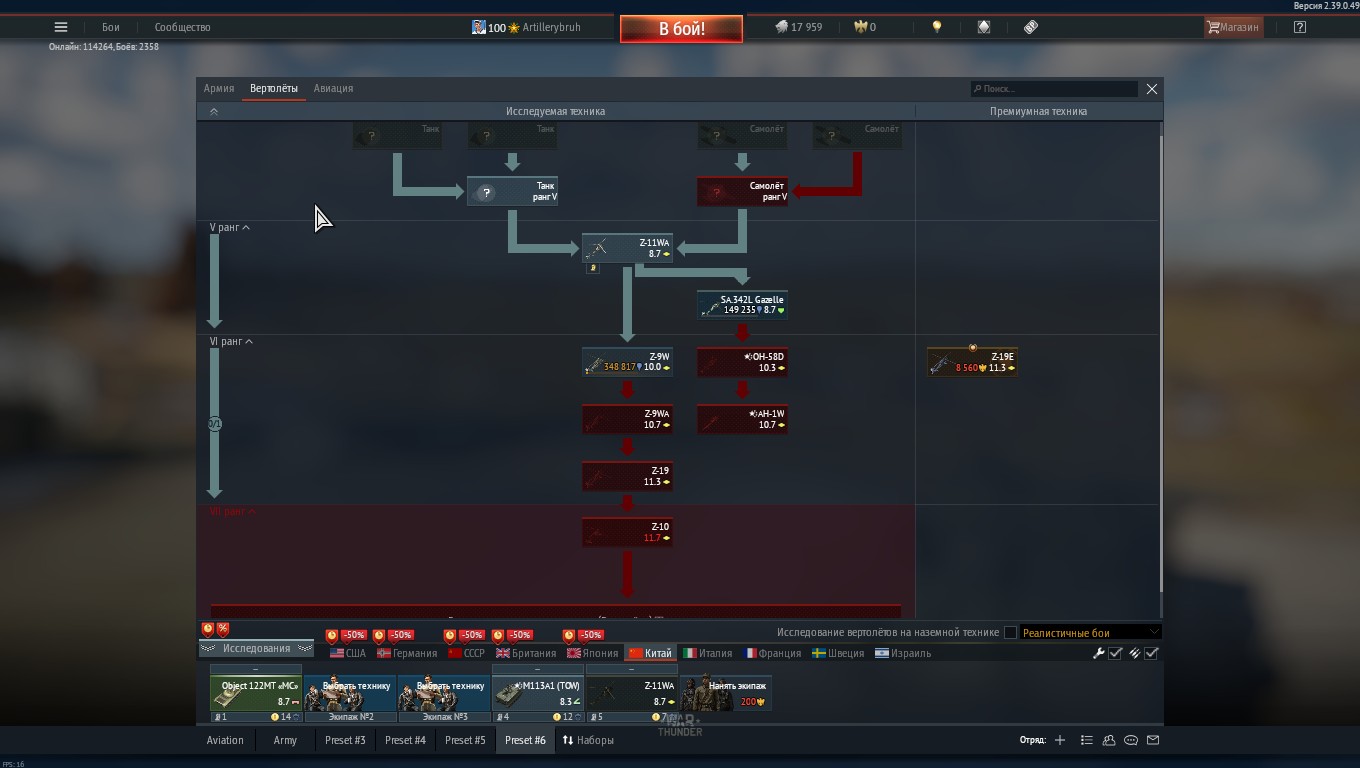This screenshot has width=1360, height=768.
Task: Open the friends contacts icon
Action: 1109,740
